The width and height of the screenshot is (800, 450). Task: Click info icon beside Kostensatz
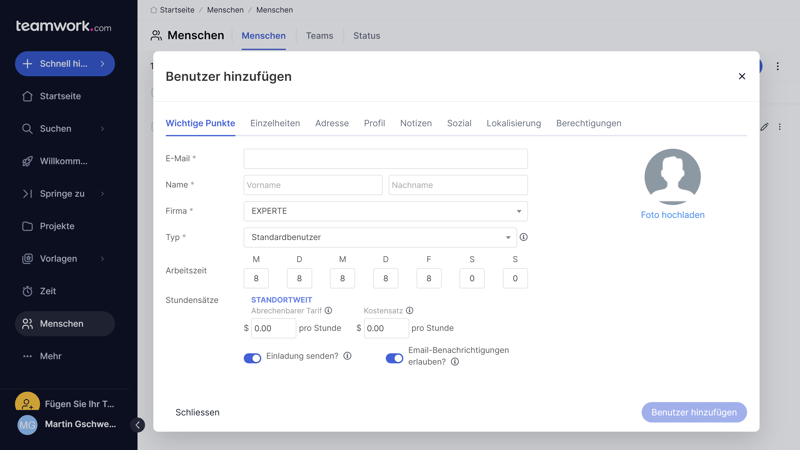coord(409,311)
